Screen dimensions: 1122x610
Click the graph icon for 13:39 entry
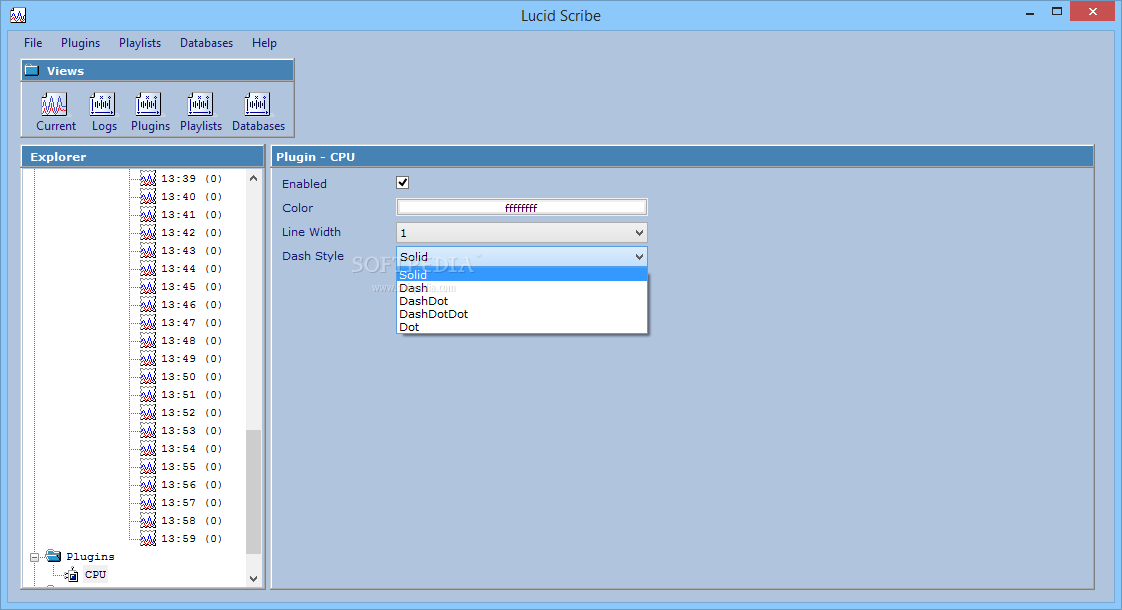pyautogui.click(x=147, y=178)
